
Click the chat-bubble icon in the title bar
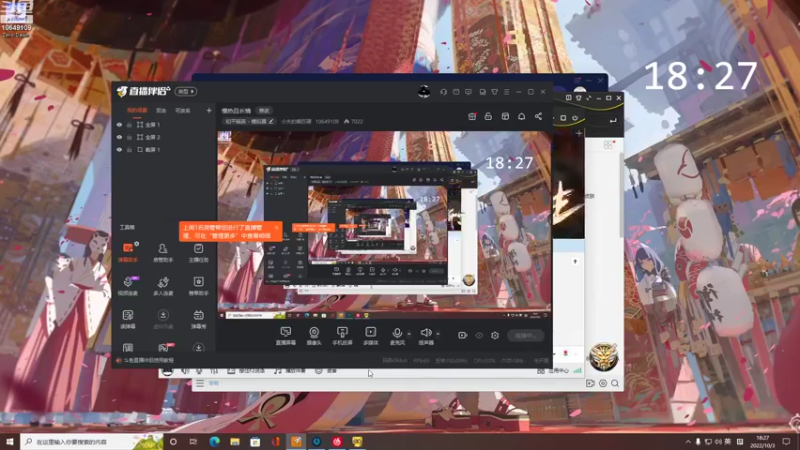468,92
